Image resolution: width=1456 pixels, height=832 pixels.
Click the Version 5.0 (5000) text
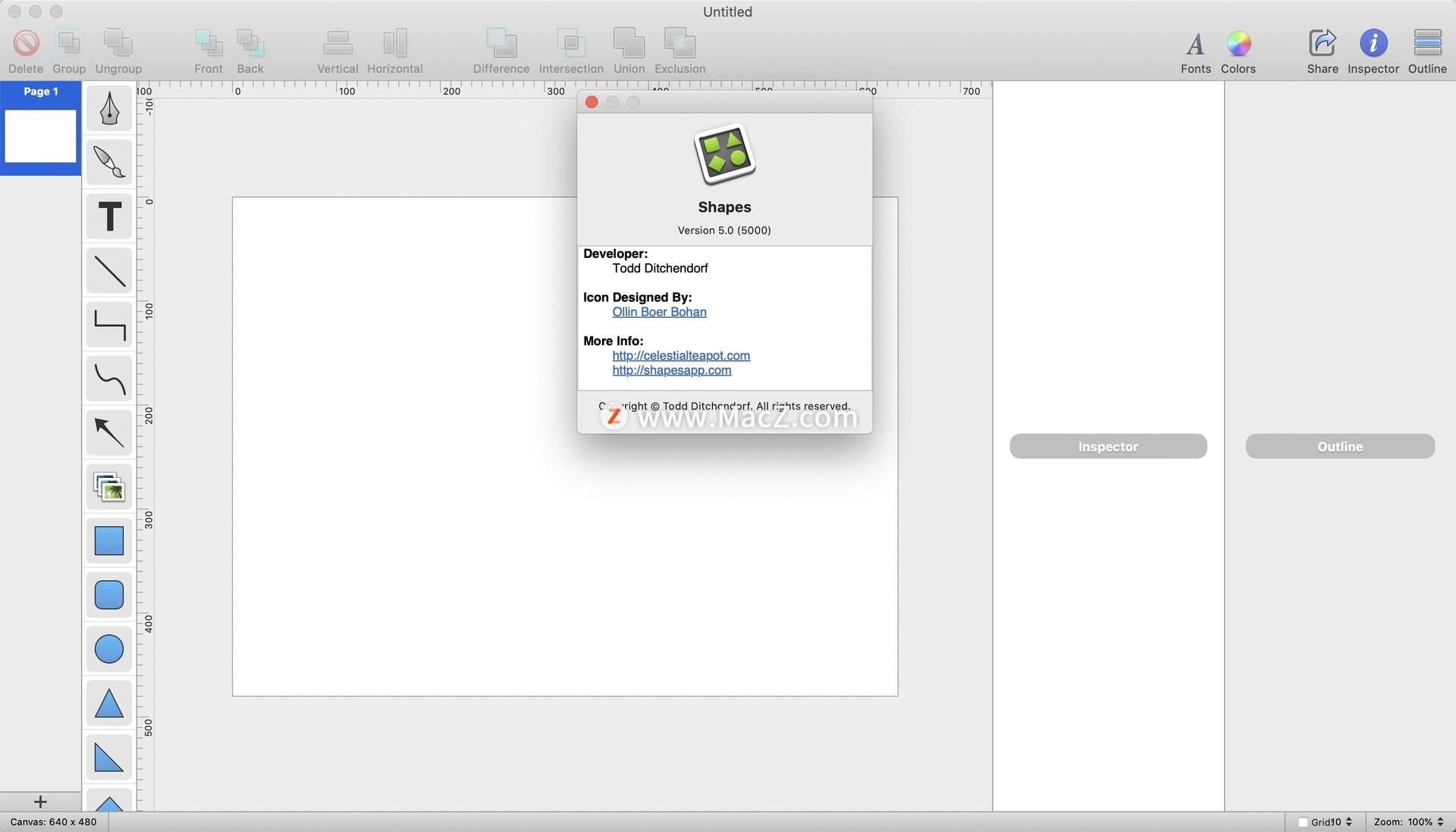pos(724,231)
